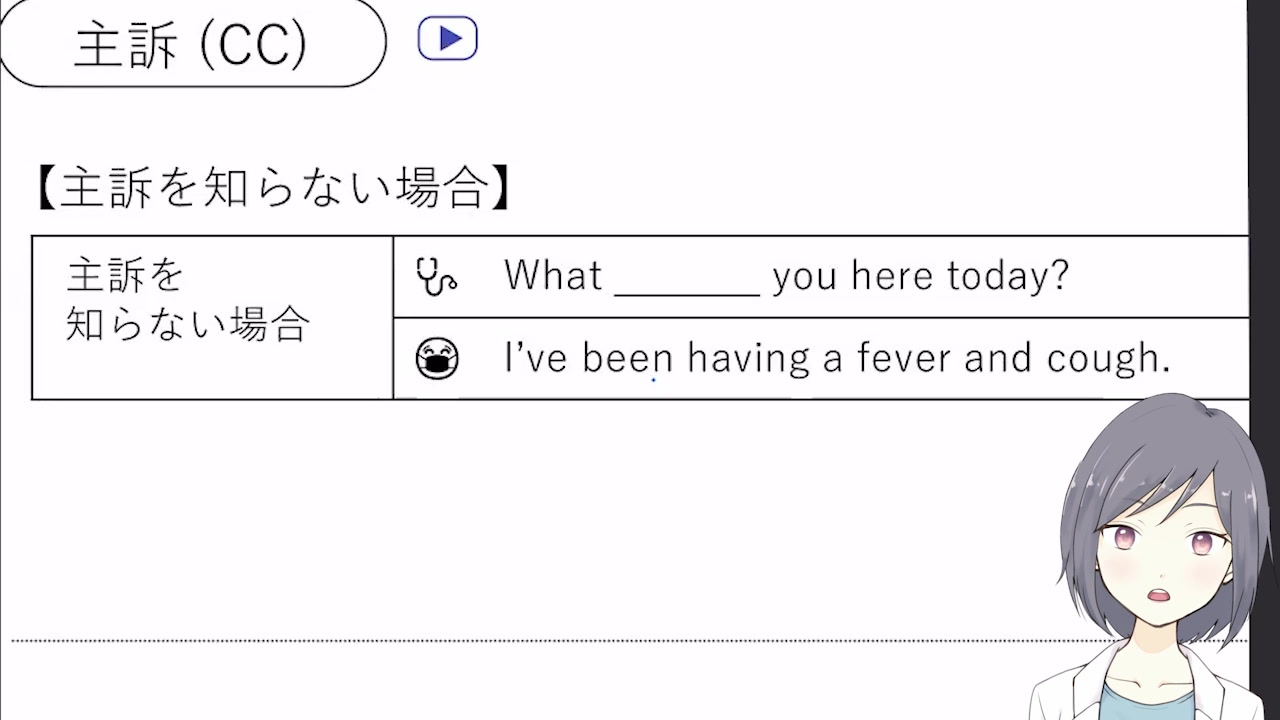The height and width of the screenshot is (720, 1280).
Task: Click the "(CC)" abbreviation in the title
Action: (x=253, y=44)
